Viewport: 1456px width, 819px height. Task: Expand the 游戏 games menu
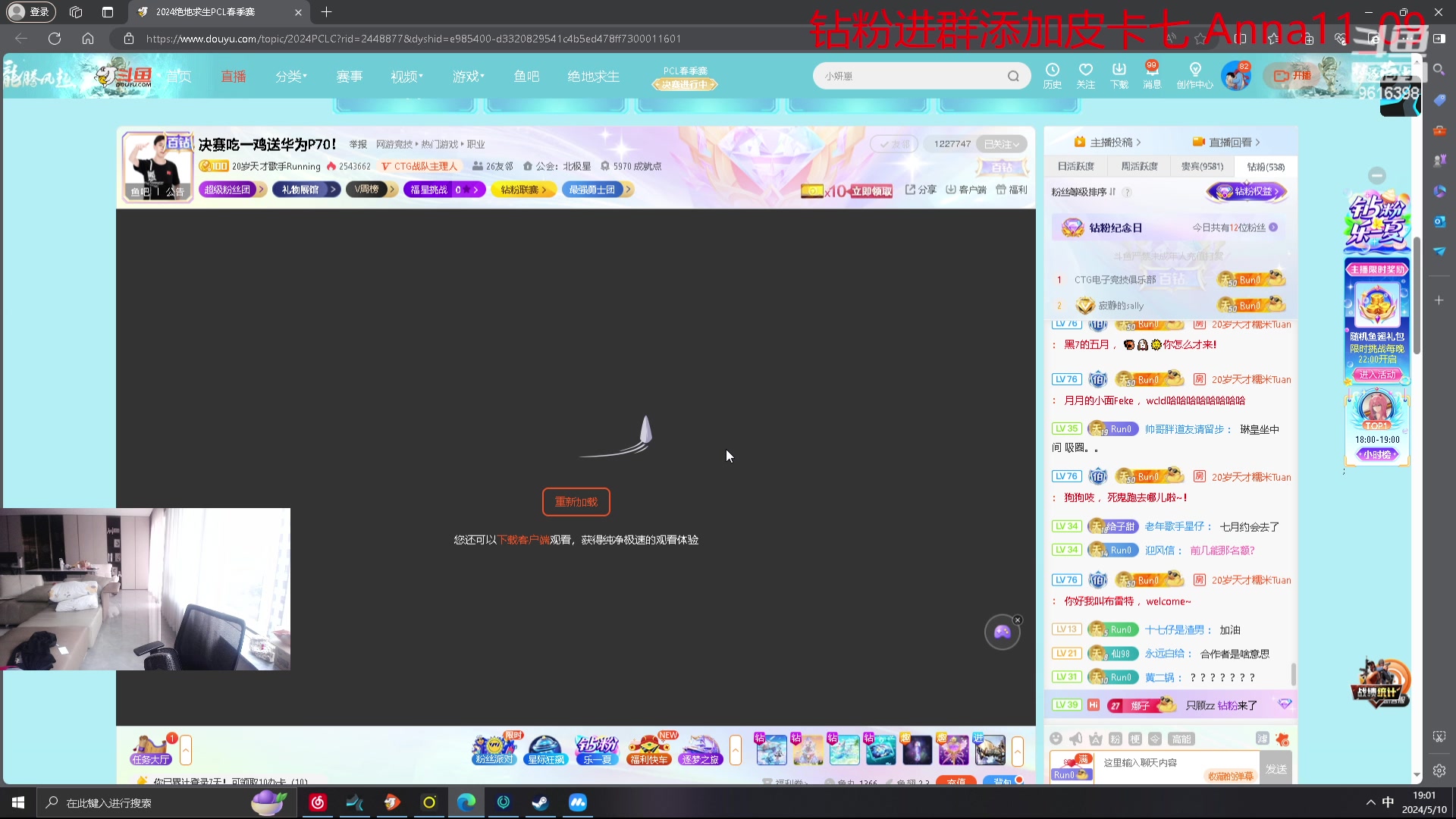(468, 77)
